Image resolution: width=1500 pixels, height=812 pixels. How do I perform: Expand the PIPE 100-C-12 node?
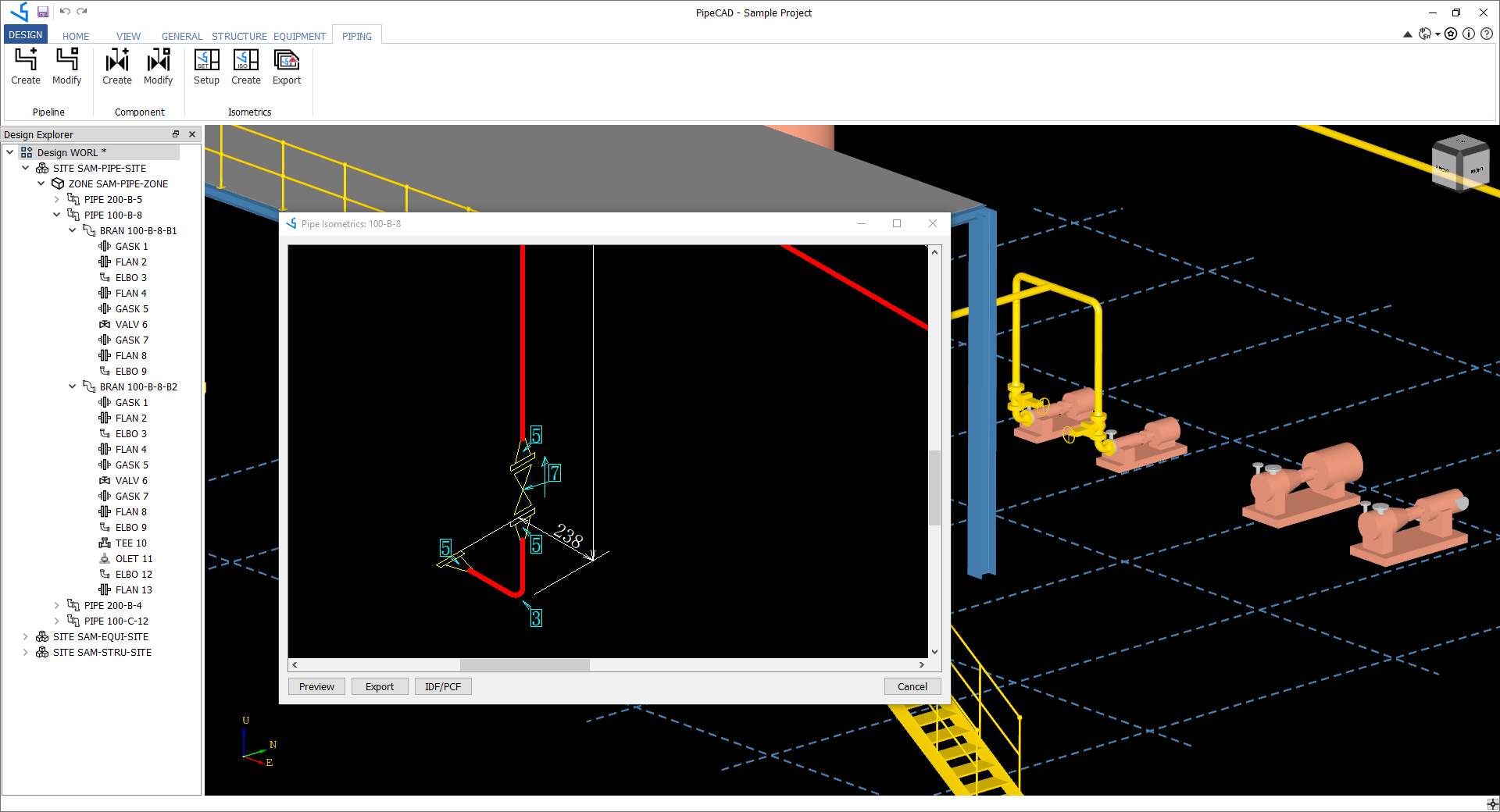[56, 621]
